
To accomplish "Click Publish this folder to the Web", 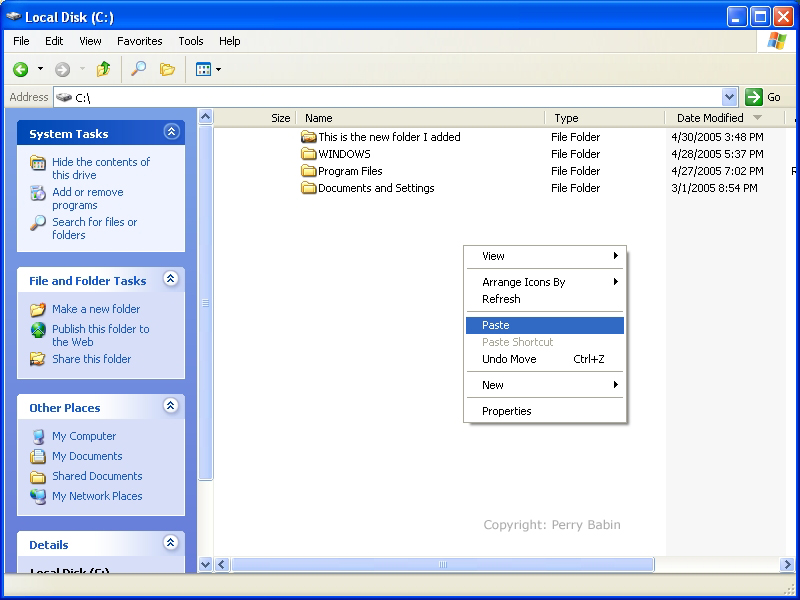I will tap(101, 335).
